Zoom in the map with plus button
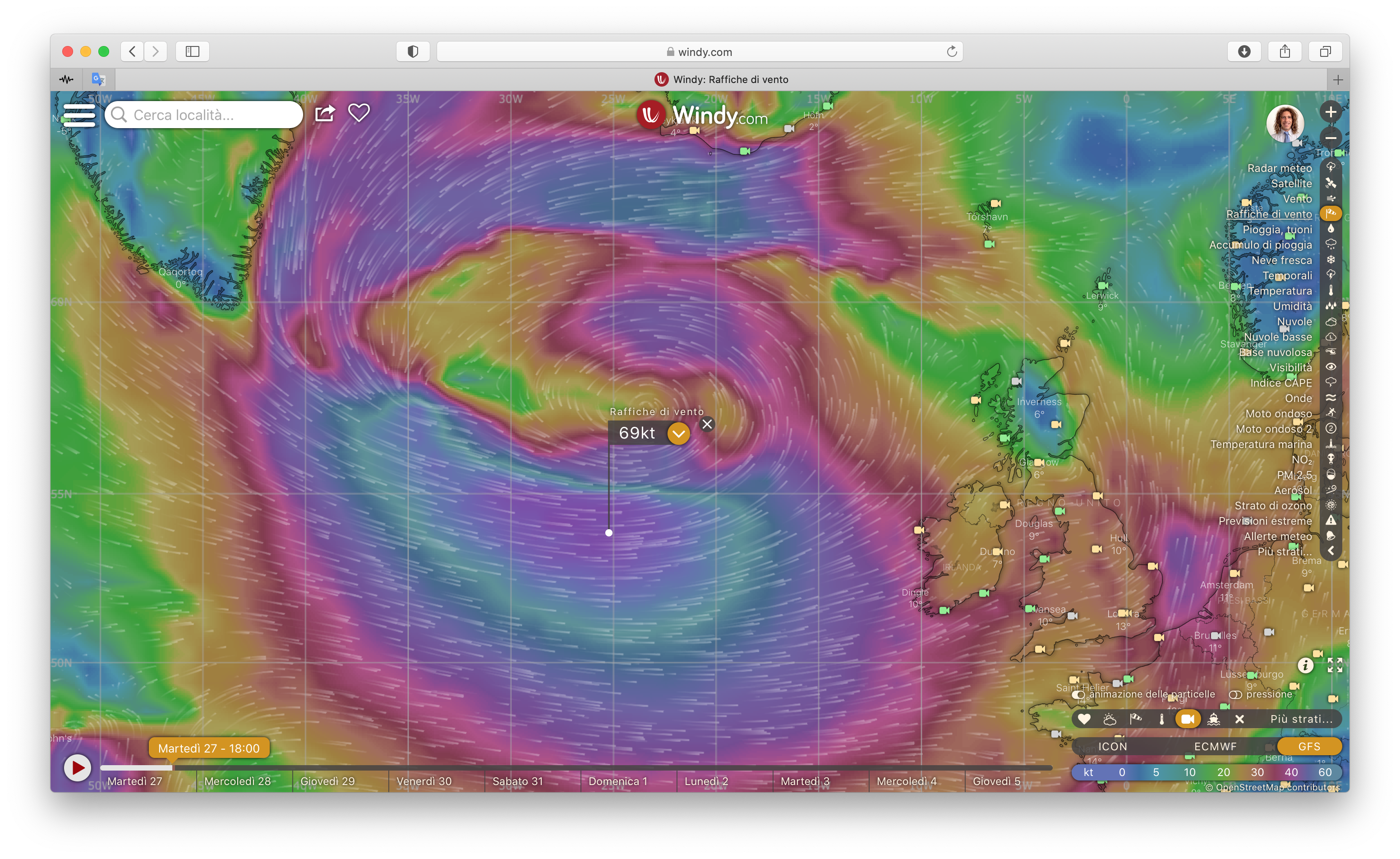 [1330, 112]
